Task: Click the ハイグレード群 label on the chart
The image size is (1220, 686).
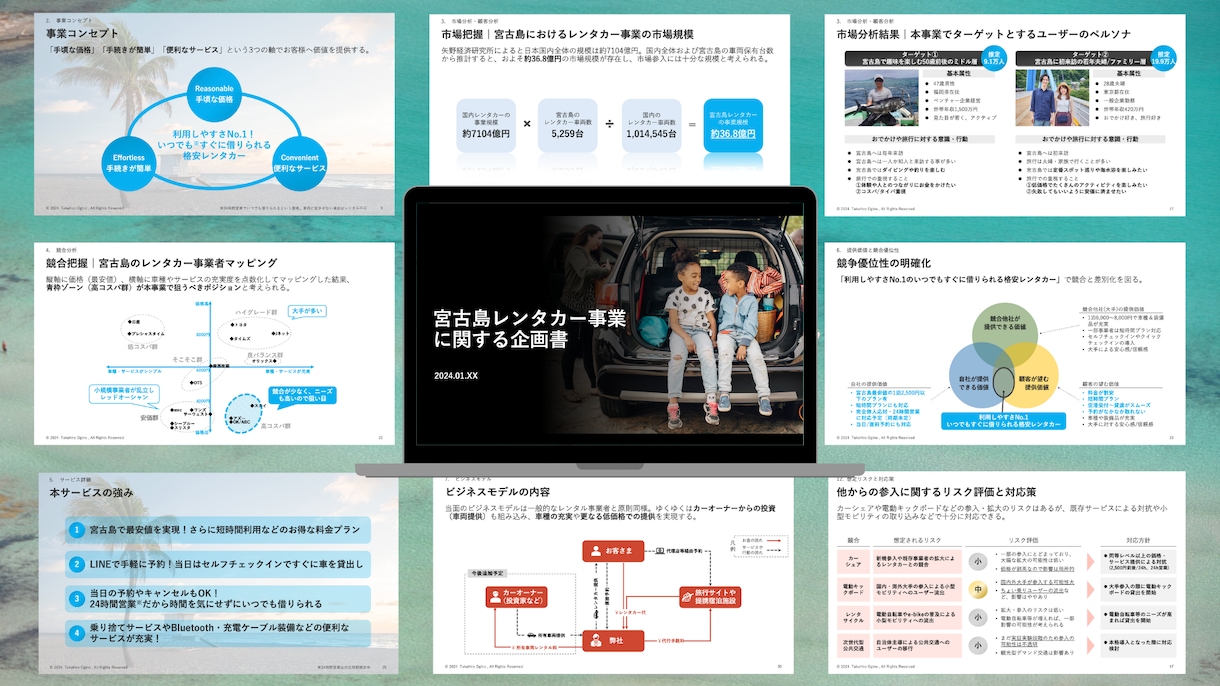Action: click(256, 312)
